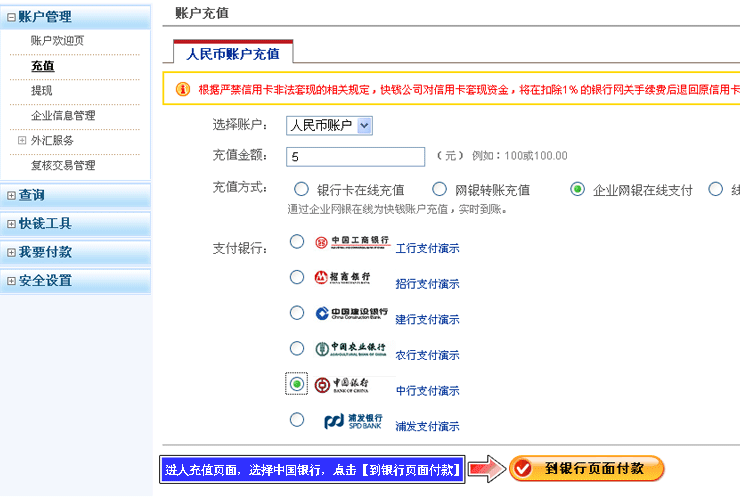Image resolution: width=740 pixels, height=500 pixels.
Task: Open 提现 in the sidebar
Action: 42,91
